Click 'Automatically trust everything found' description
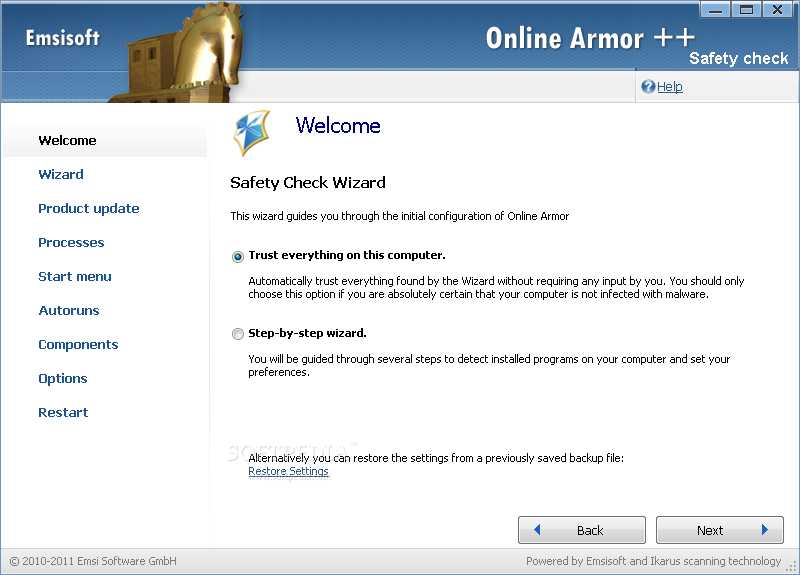The height and width of the screenshot is (575, 800). pos(496,288)
